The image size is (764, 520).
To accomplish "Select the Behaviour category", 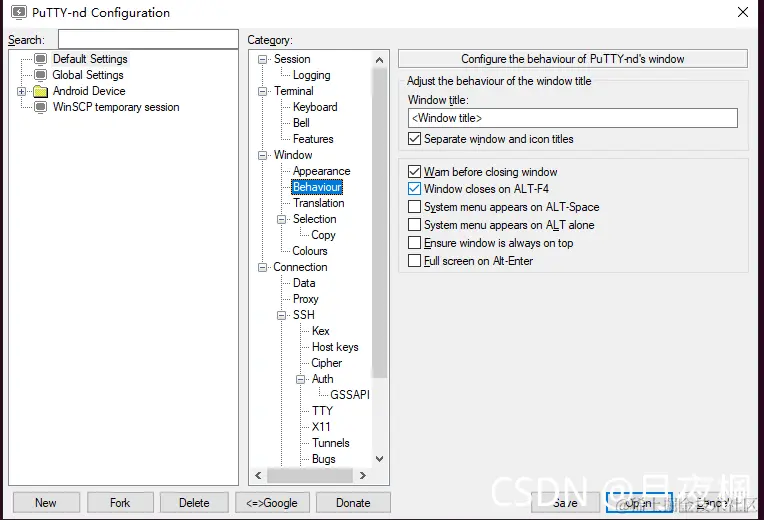I will click(317, 187).
